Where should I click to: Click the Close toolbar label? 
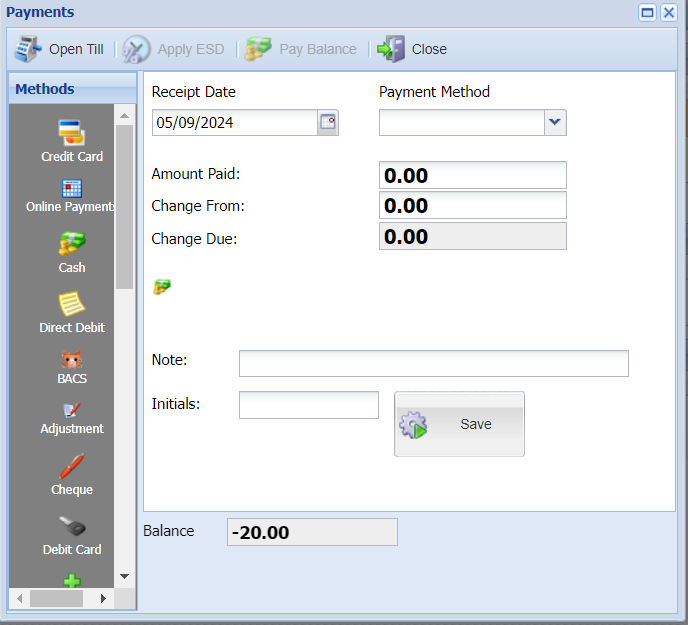click(429, 49)
